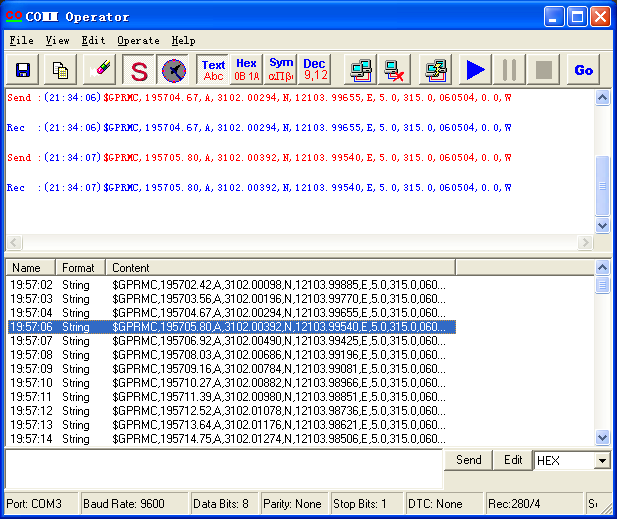Click the blue Rec line at 21:34:07
Screen dimensions: 617x519
(x=259, y=188)
